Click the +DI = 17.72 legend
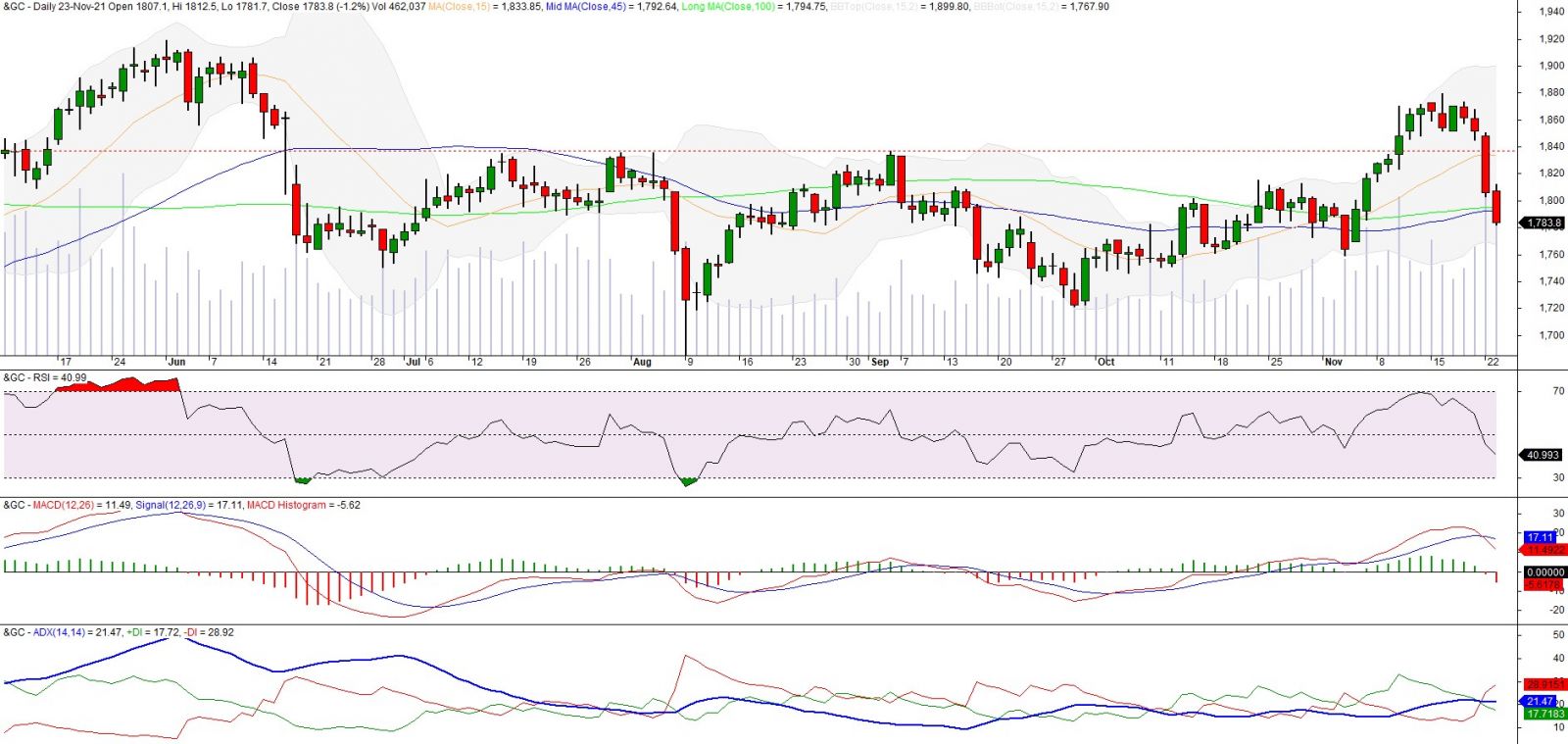1568x744 pixels. coord(154,632)
